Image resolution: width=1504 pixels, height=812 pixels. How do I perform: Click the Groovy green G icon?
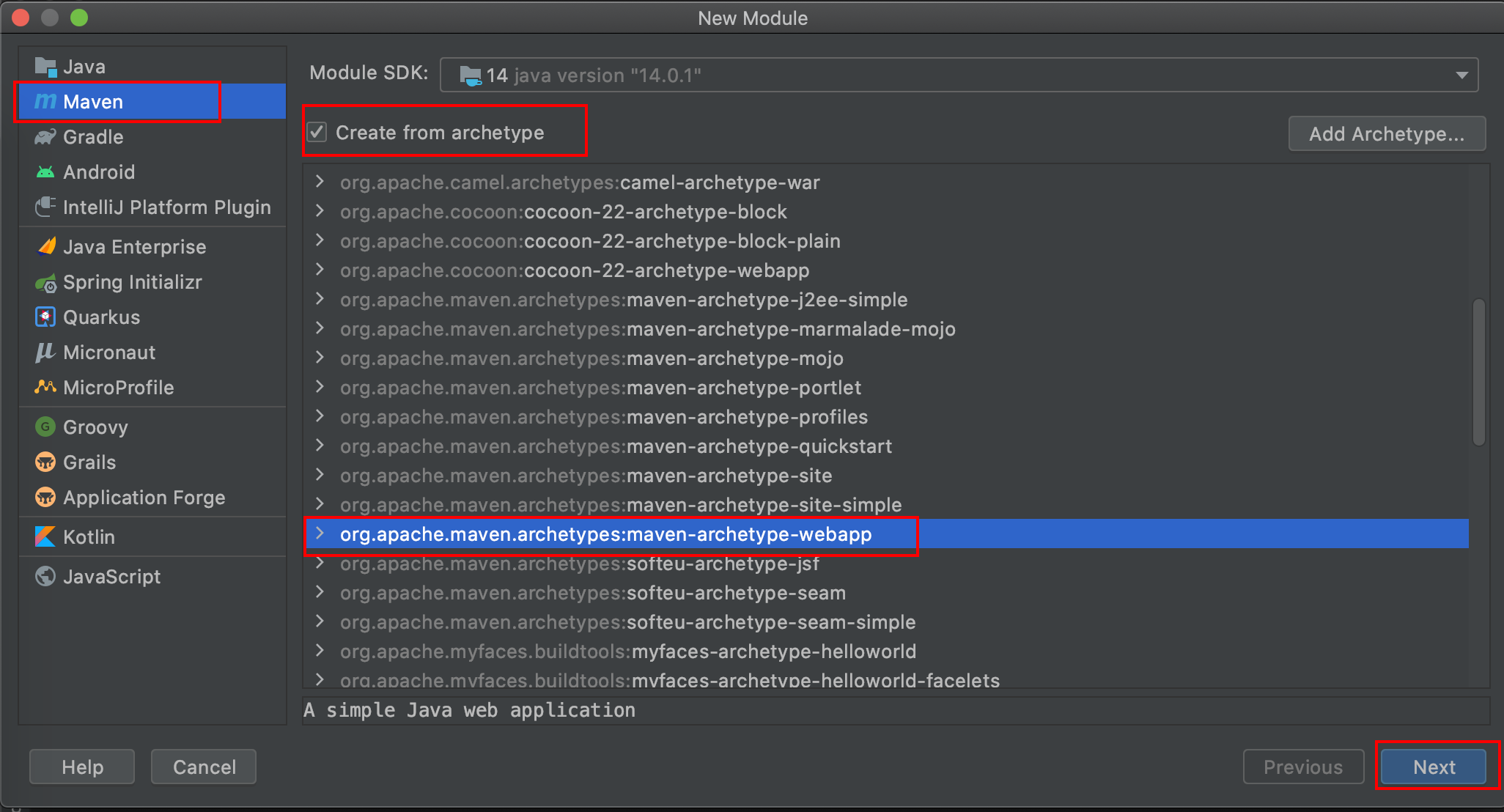tap(45, 427)
